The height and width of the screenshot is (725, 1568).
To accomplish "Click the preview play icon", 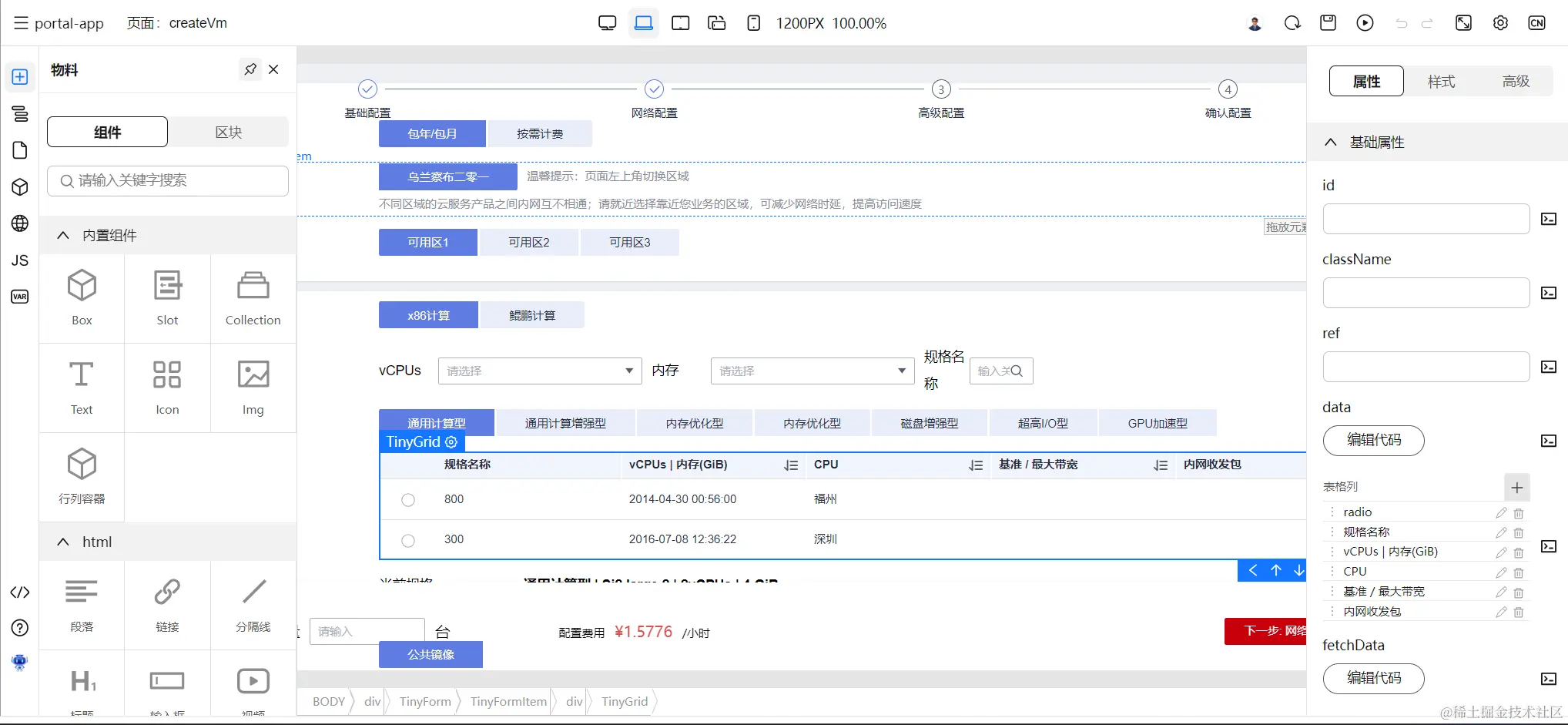I will pyautogui.click(x=1365, y=23).
